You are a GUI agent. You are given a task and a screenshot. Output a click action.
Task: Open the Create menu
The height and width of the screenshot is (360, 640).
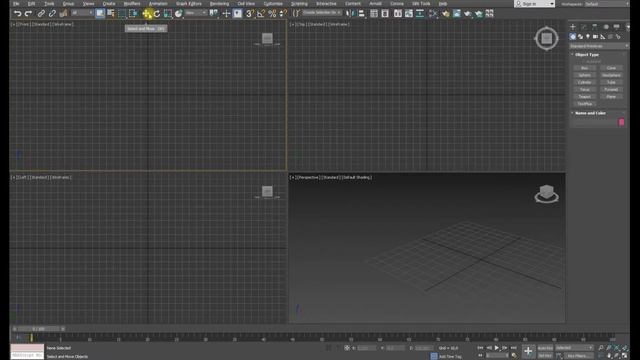tap(109, 4)
